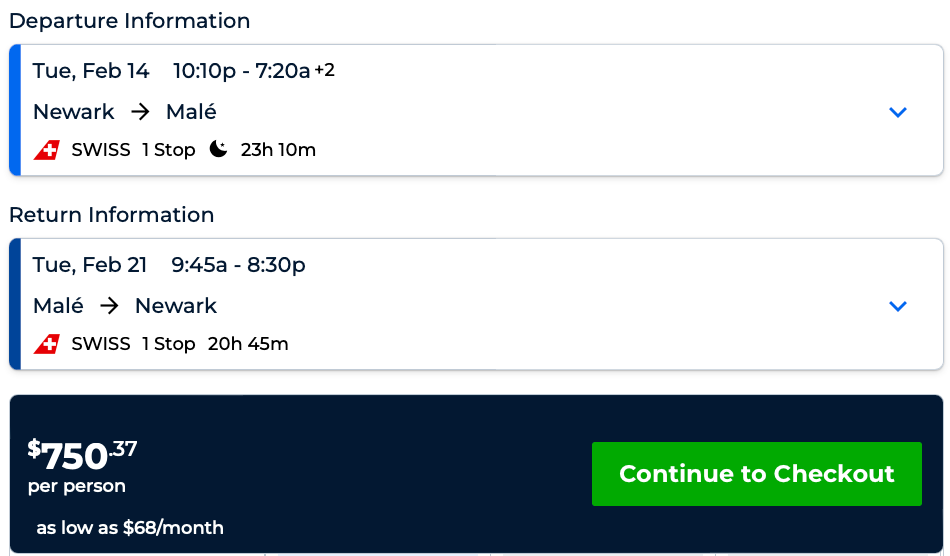Select the 1 Stop label on return flight

[168, 344]
